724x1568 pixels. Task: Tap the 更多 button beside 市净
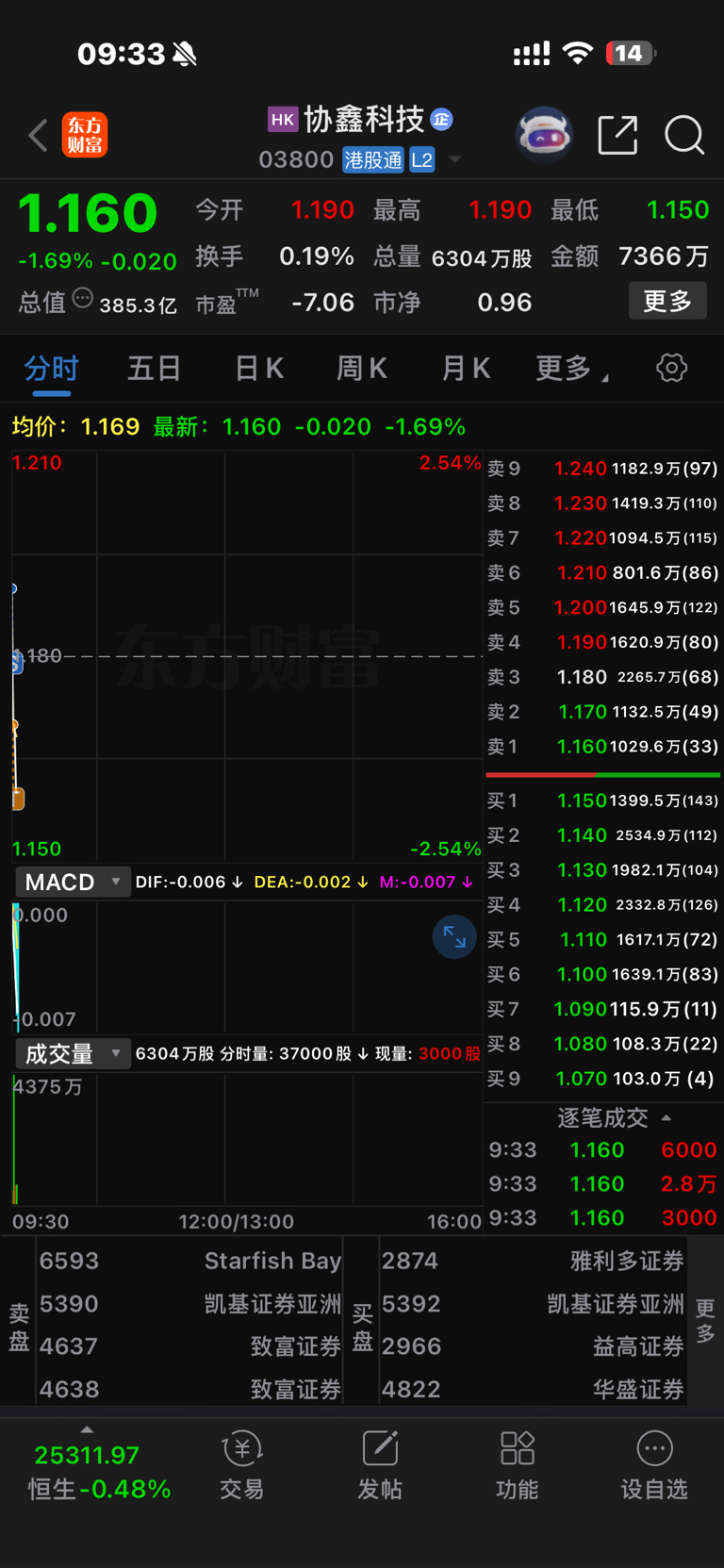pos(667,301)
